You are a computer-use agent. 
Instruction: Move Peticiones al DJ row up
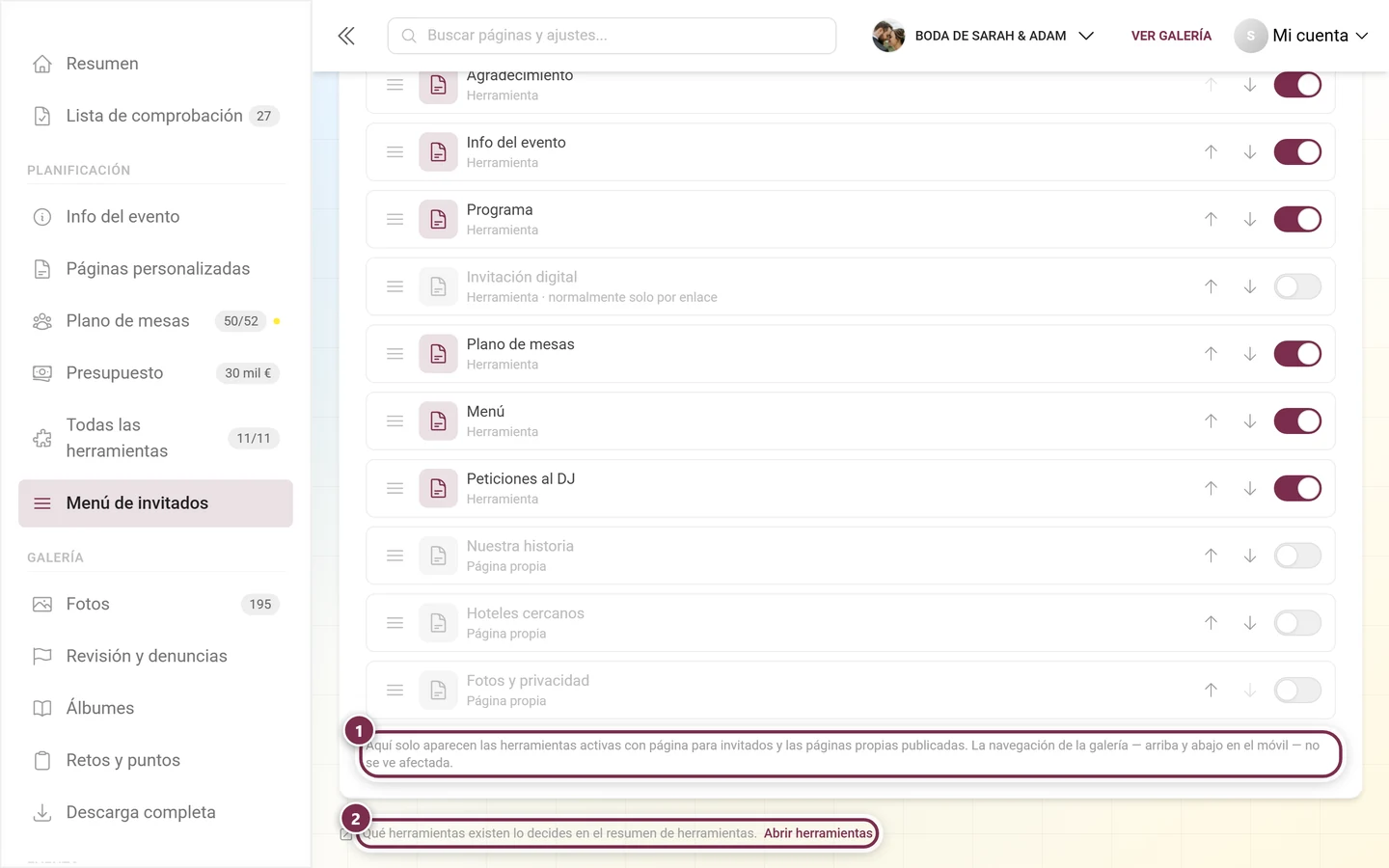coord(1211,489)
